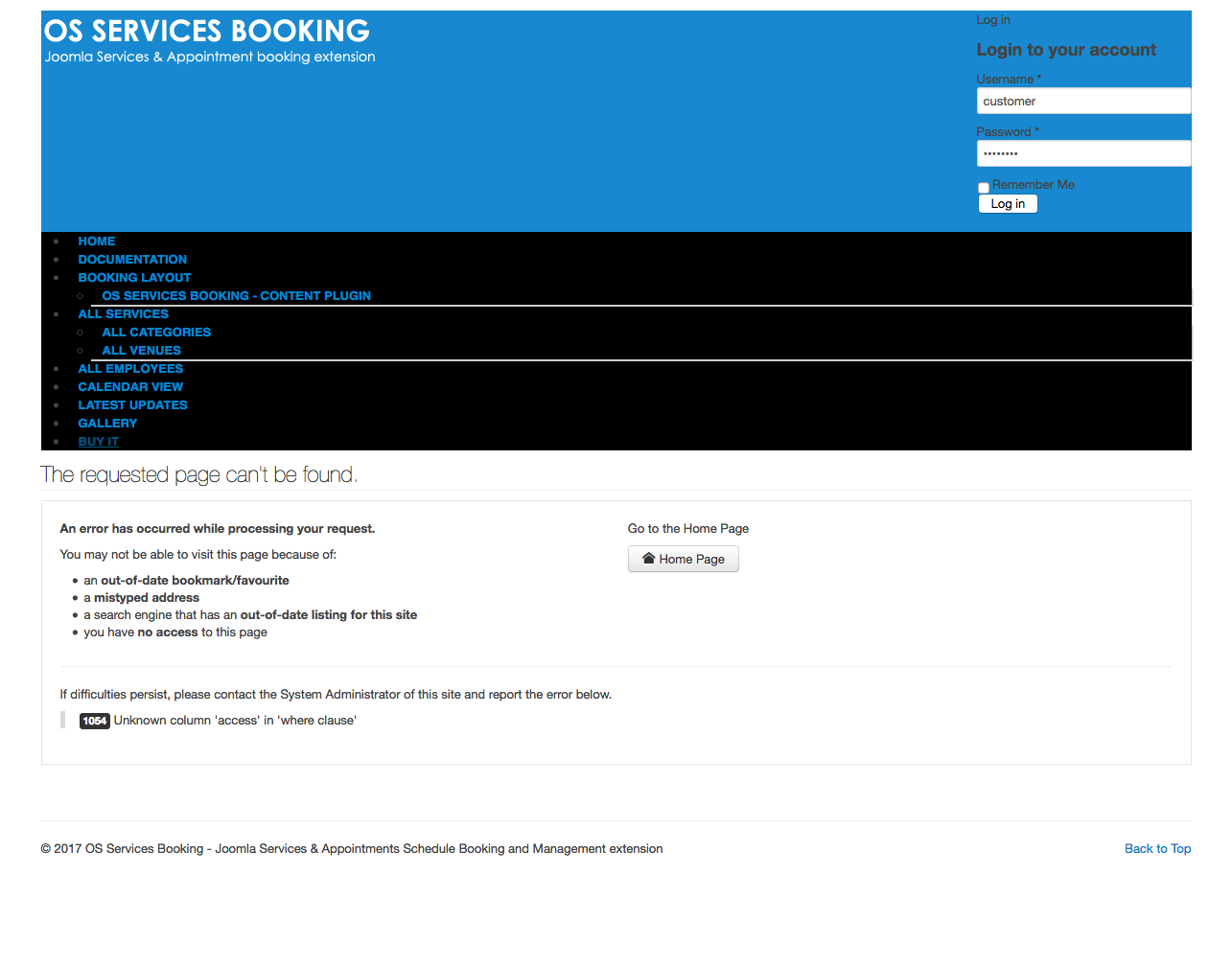Click the out-of-date bookmark/favourite list item
Viewport: 1232px width, 966px height.
(x=186, y=581)
